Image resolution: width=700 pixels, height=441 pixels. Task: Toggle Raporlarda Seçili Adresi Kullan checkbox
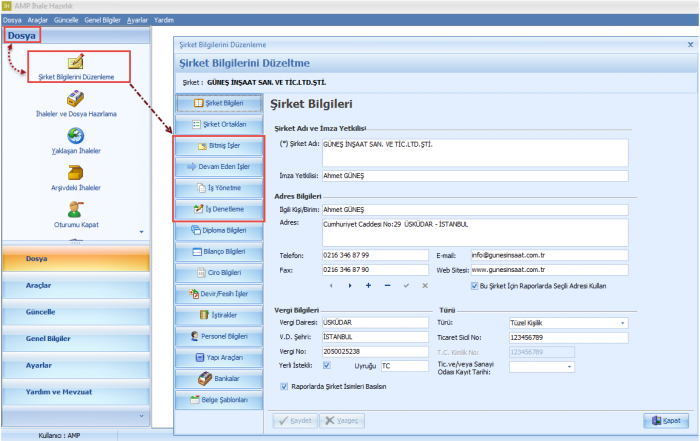tap(473, 285)
